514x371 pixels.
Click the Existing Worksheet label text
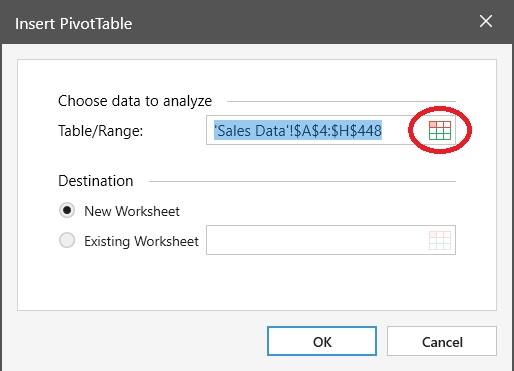coord(141,241)
